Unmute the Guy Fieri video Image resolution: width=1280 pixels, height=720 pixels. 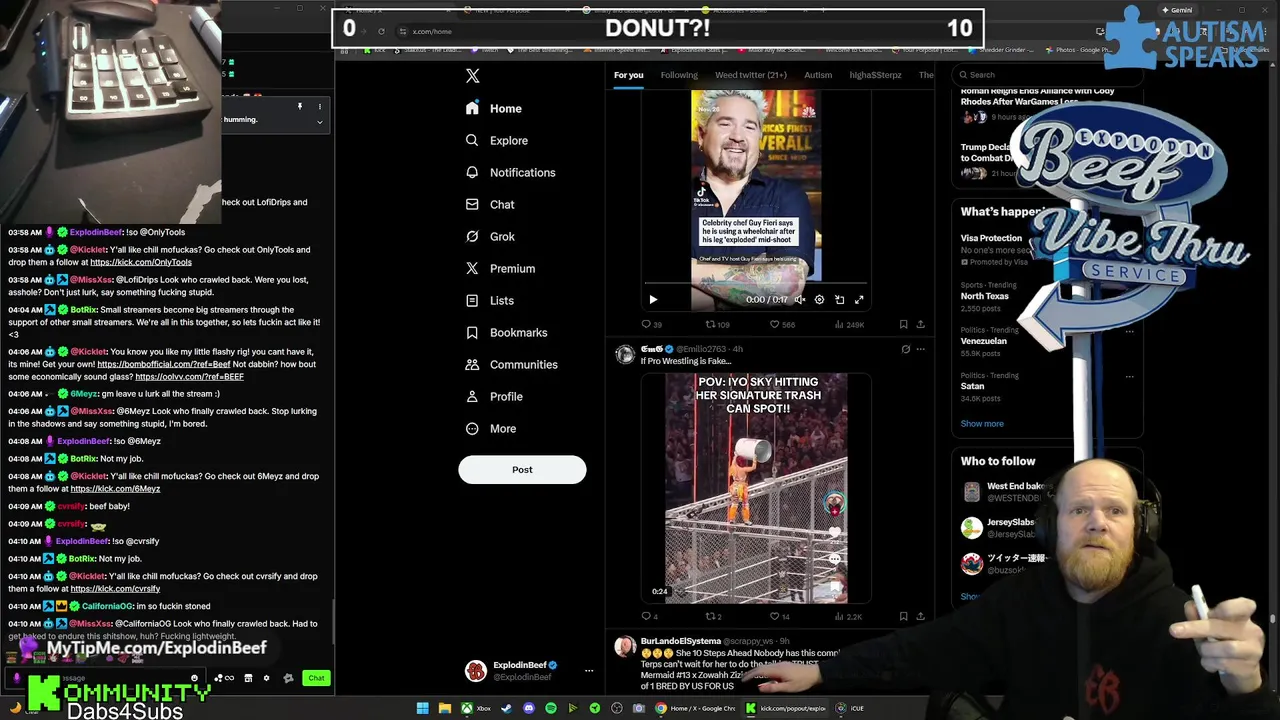point(799,299)
